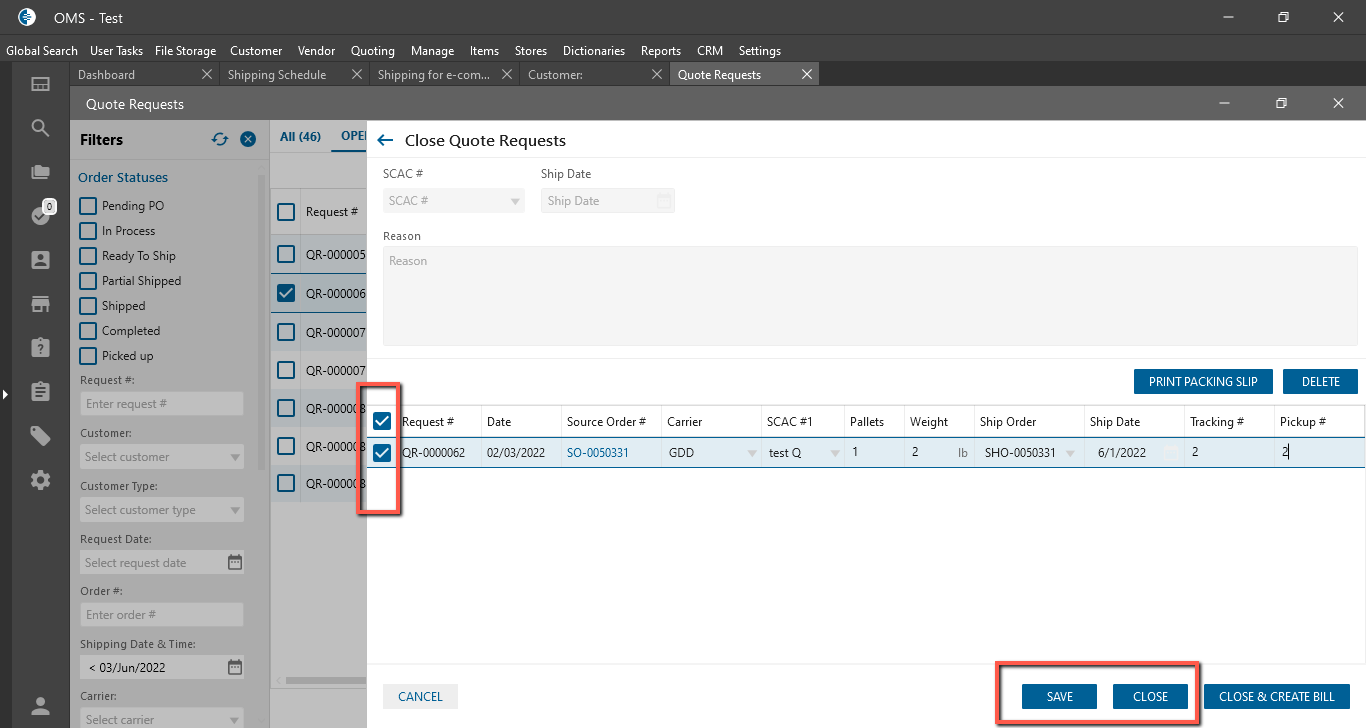The width and height of the screenshot is (1366, 728).
Task: Open source order link SO-0050331
Action: 597,453
